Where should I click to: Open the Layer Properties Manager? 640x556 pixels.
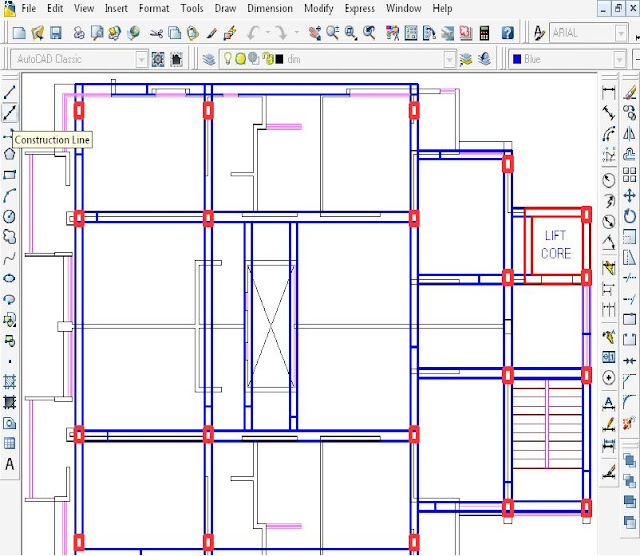(x=209, y=60)
